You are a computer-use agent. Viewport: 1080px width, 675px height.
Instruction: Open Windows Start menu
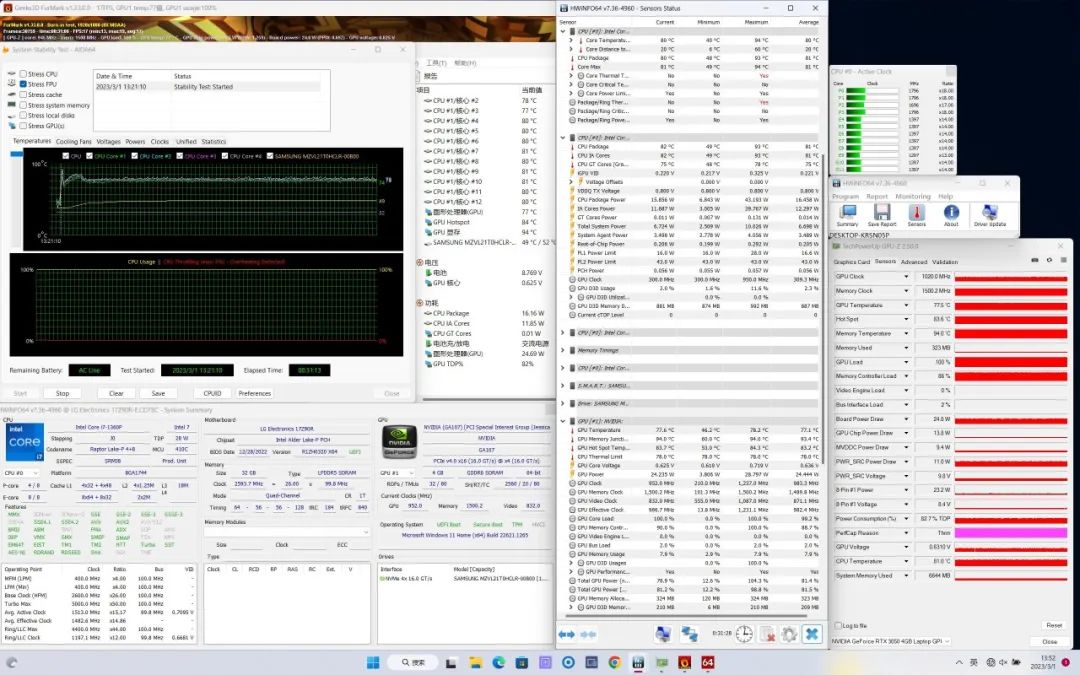click(373, 662)
